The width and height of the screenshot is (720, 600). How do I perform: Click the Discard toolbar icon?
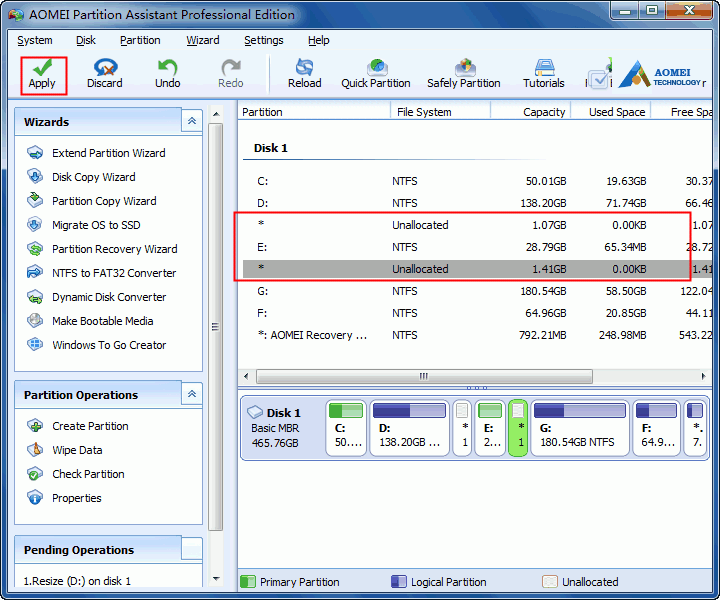coord(104,74)
